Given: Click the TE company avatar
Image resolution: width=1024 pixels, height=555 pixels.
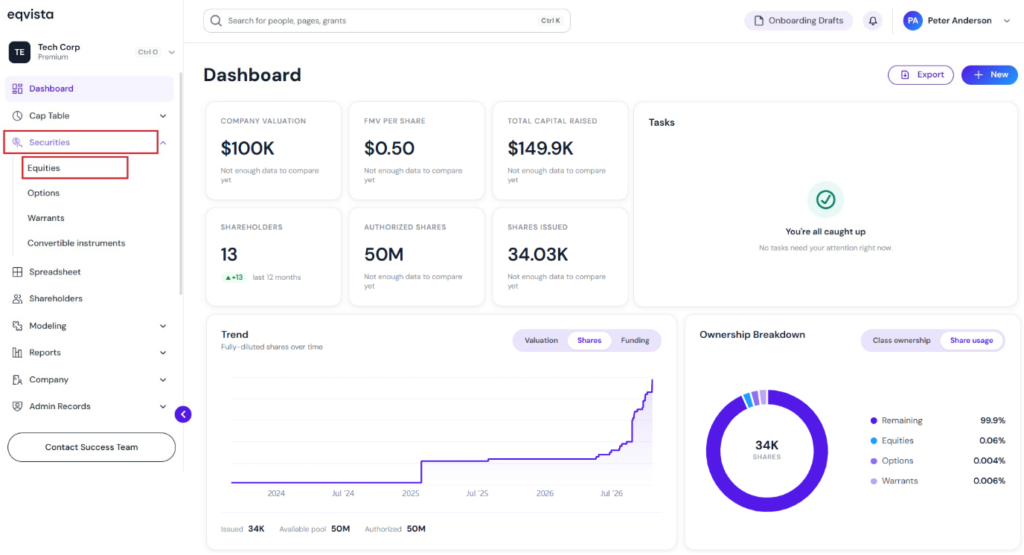Looking at the screenshot, I should (20, 52).
